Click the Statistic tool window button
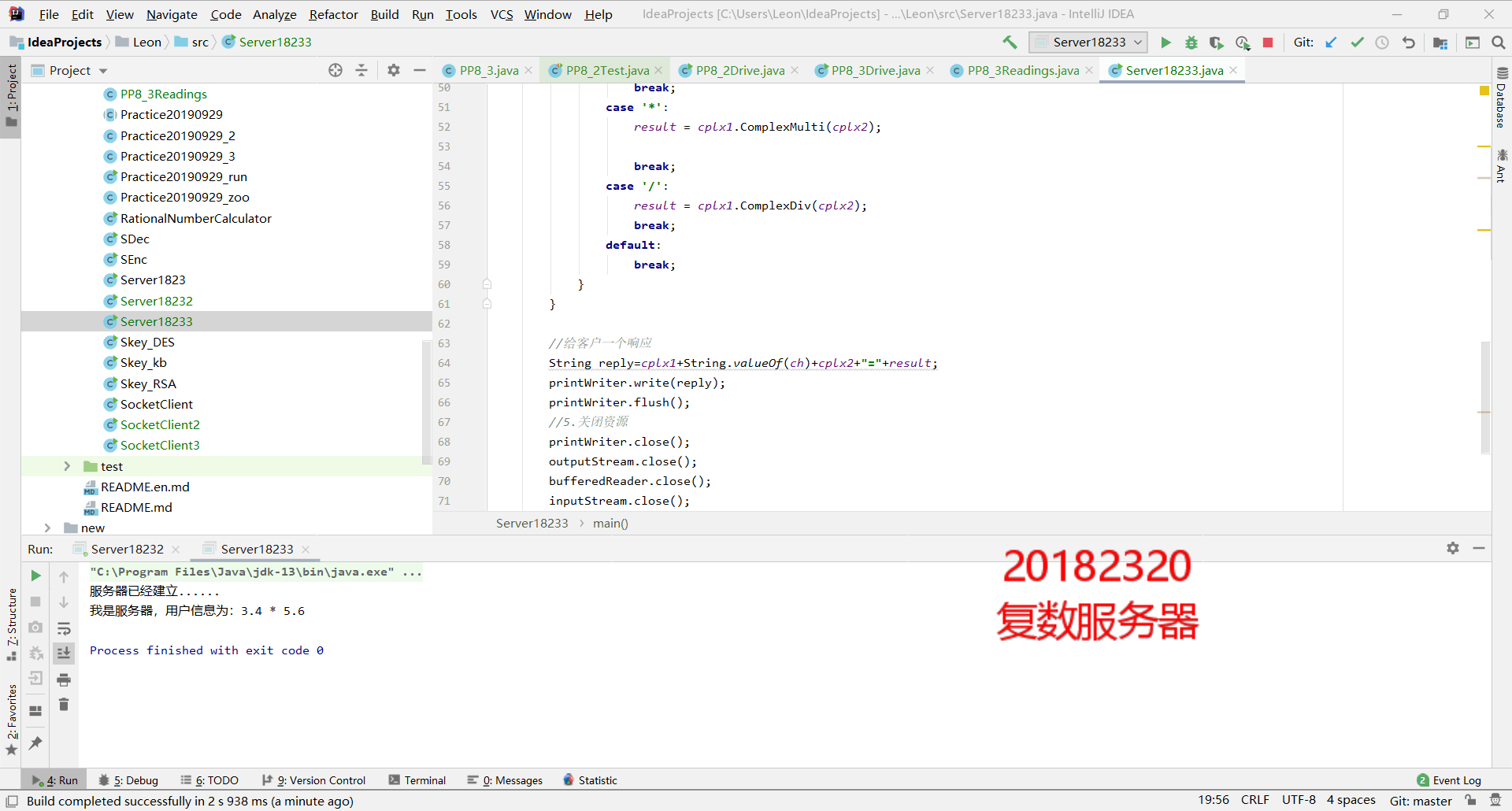The width and height of the screenshot is (1512, 811). point(590,780)
